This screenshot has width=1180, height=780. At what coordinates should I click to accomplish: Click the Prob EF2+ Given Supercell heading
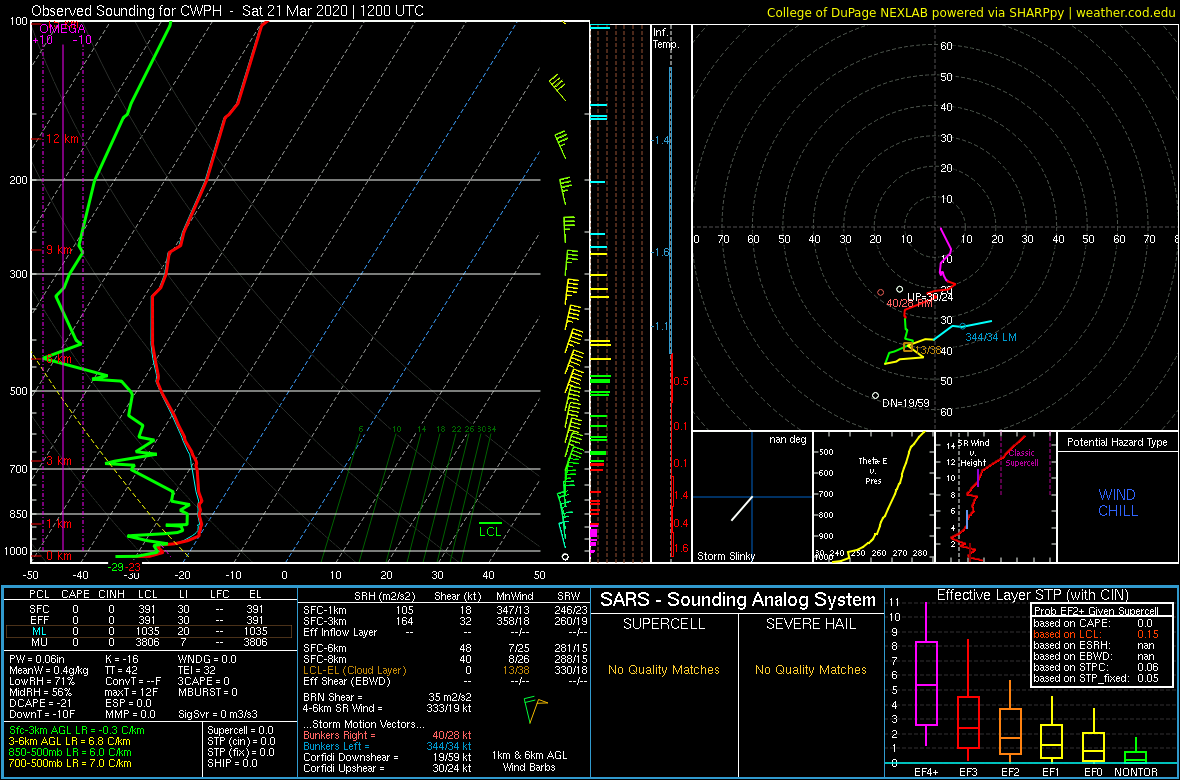(1095, 611)
